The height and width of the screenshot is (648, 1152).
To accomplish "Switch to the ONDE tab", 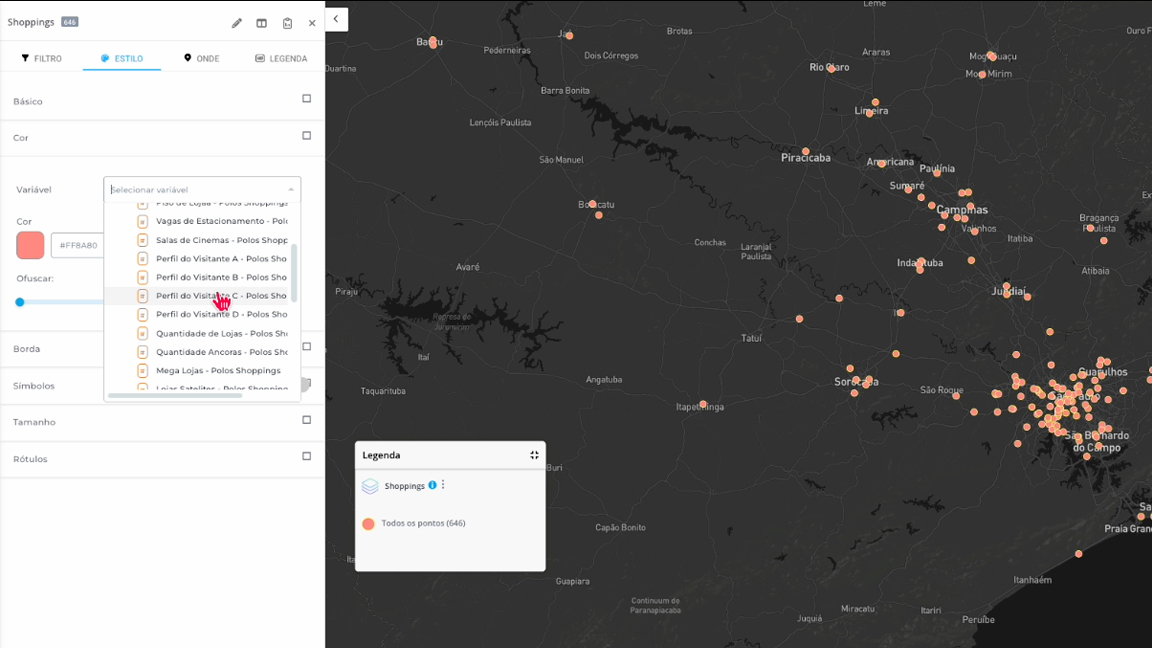I will (201, 58).
